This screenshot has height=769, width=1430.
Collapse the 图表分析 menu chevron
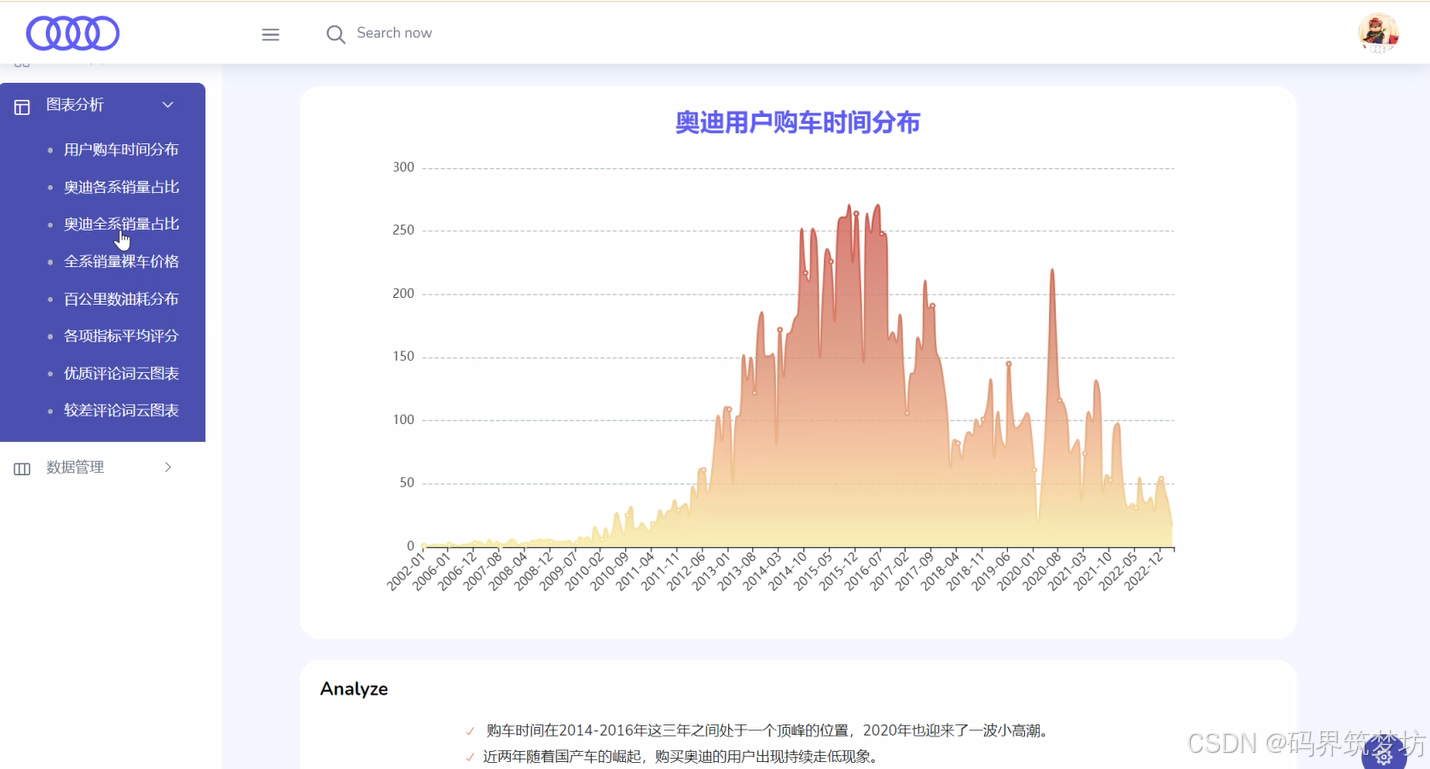(168, 105)
